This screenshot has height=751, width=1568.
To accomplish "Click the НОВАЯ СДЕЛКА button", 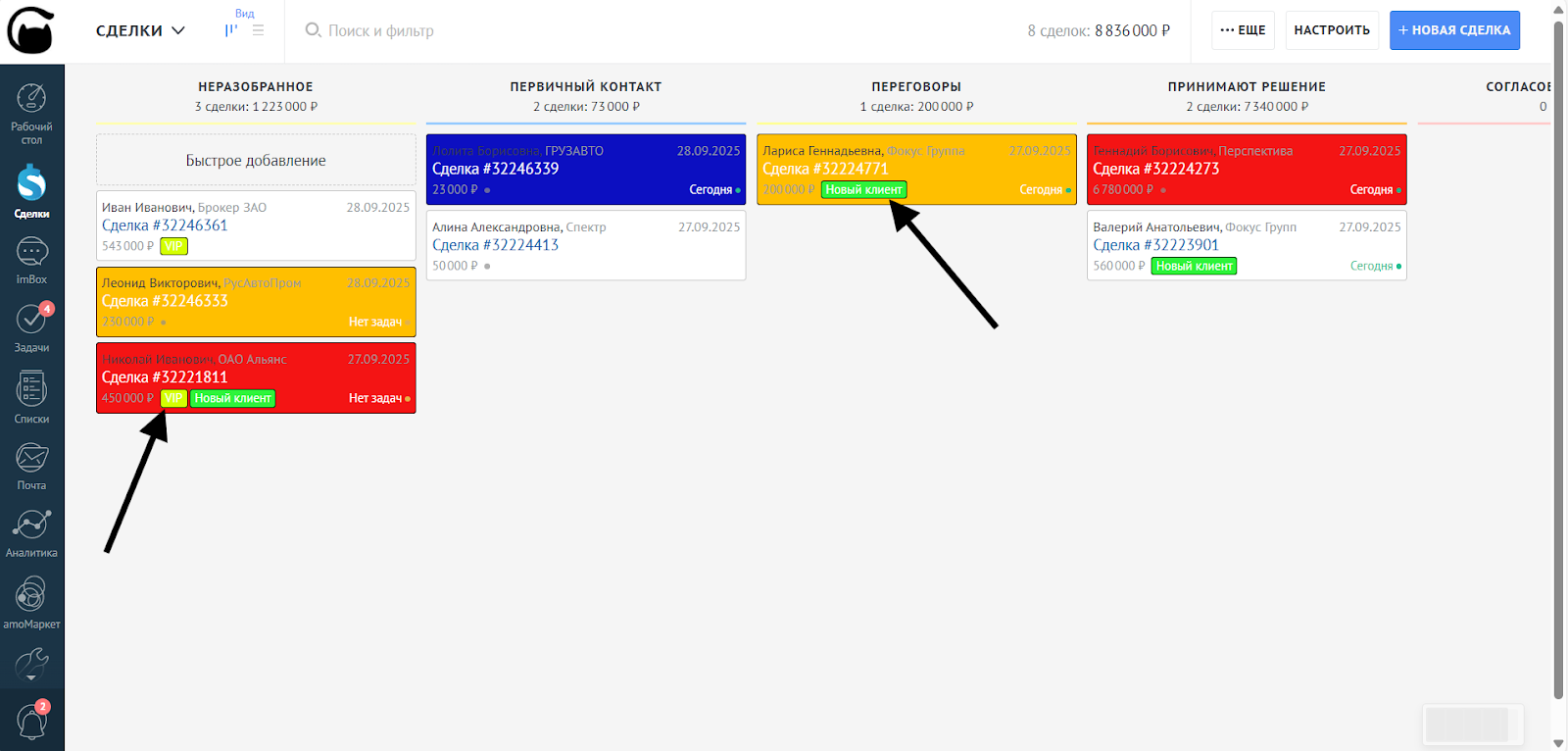I will pyautogui.click(x=1454, y=30).
